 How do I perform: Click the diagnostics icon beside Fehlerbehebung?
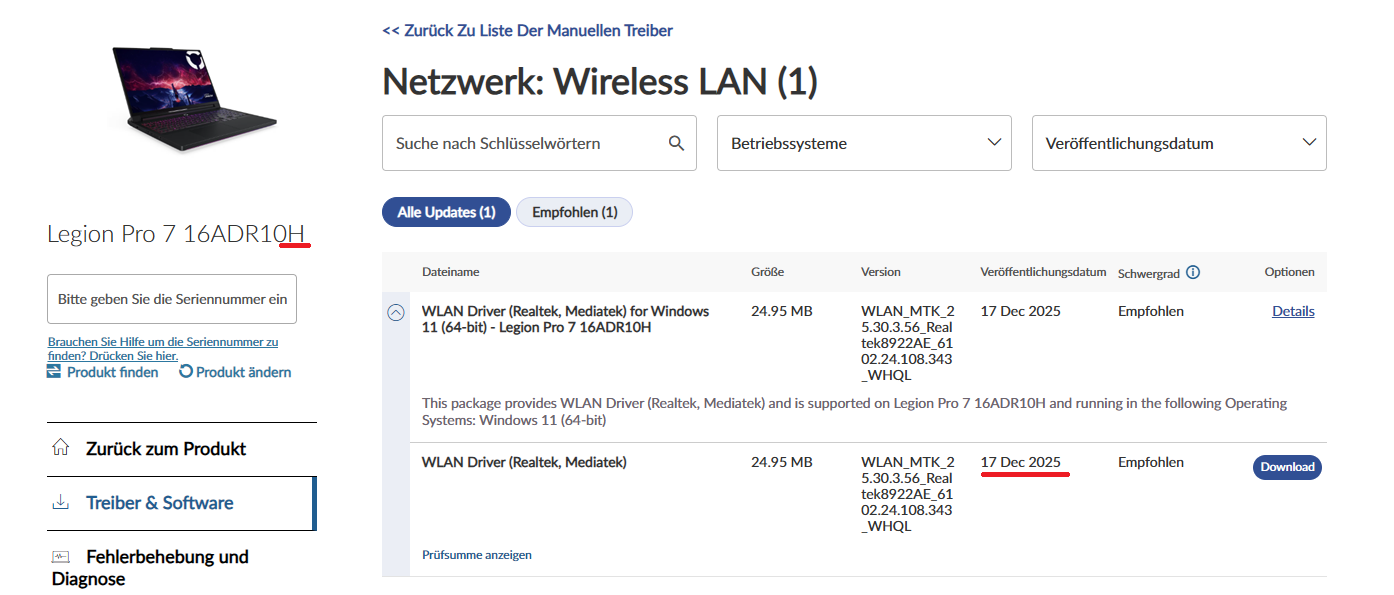coord(61,556)
